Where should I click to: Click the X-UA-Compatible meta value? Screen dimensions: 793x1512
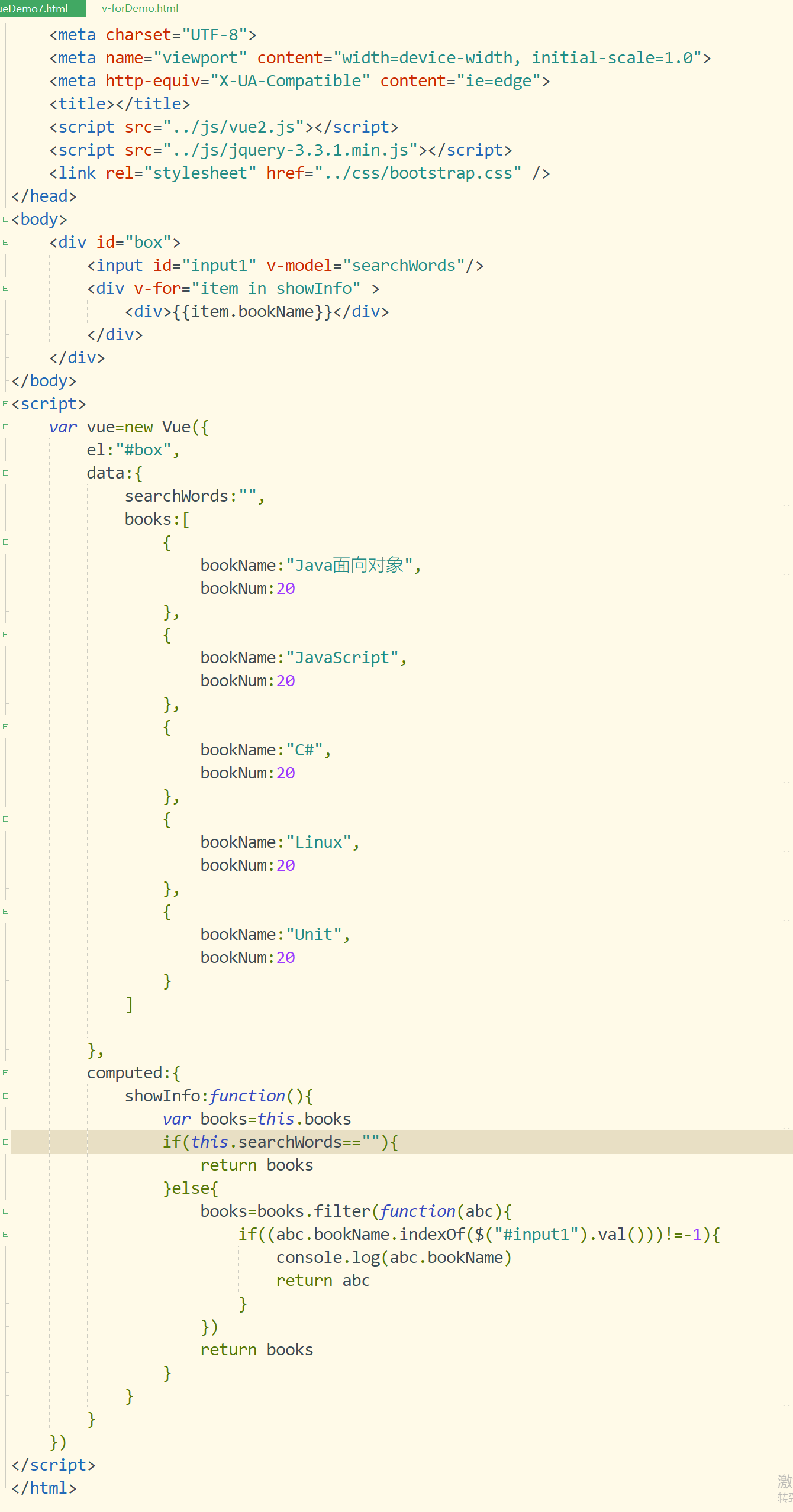click(290, 80)
